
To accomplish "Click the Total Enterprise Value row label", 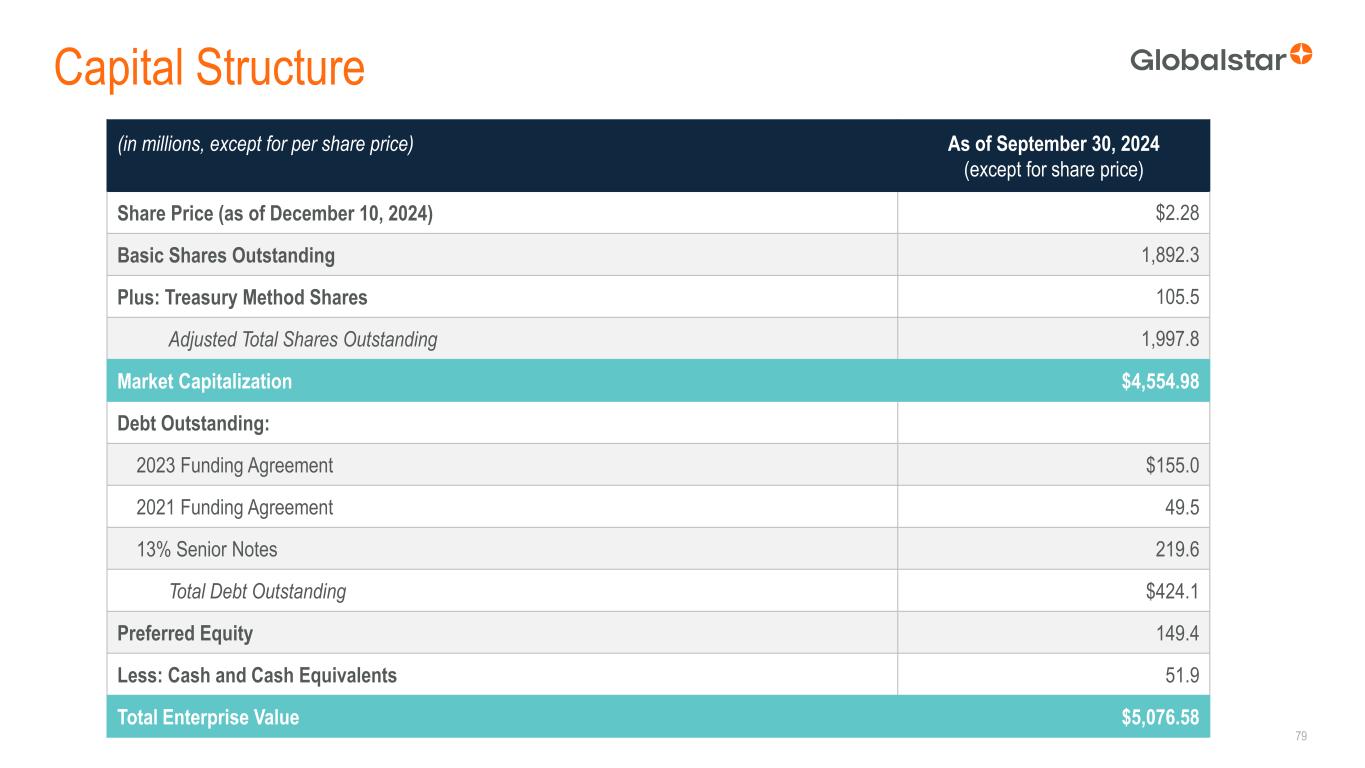I will pos(208,717).
